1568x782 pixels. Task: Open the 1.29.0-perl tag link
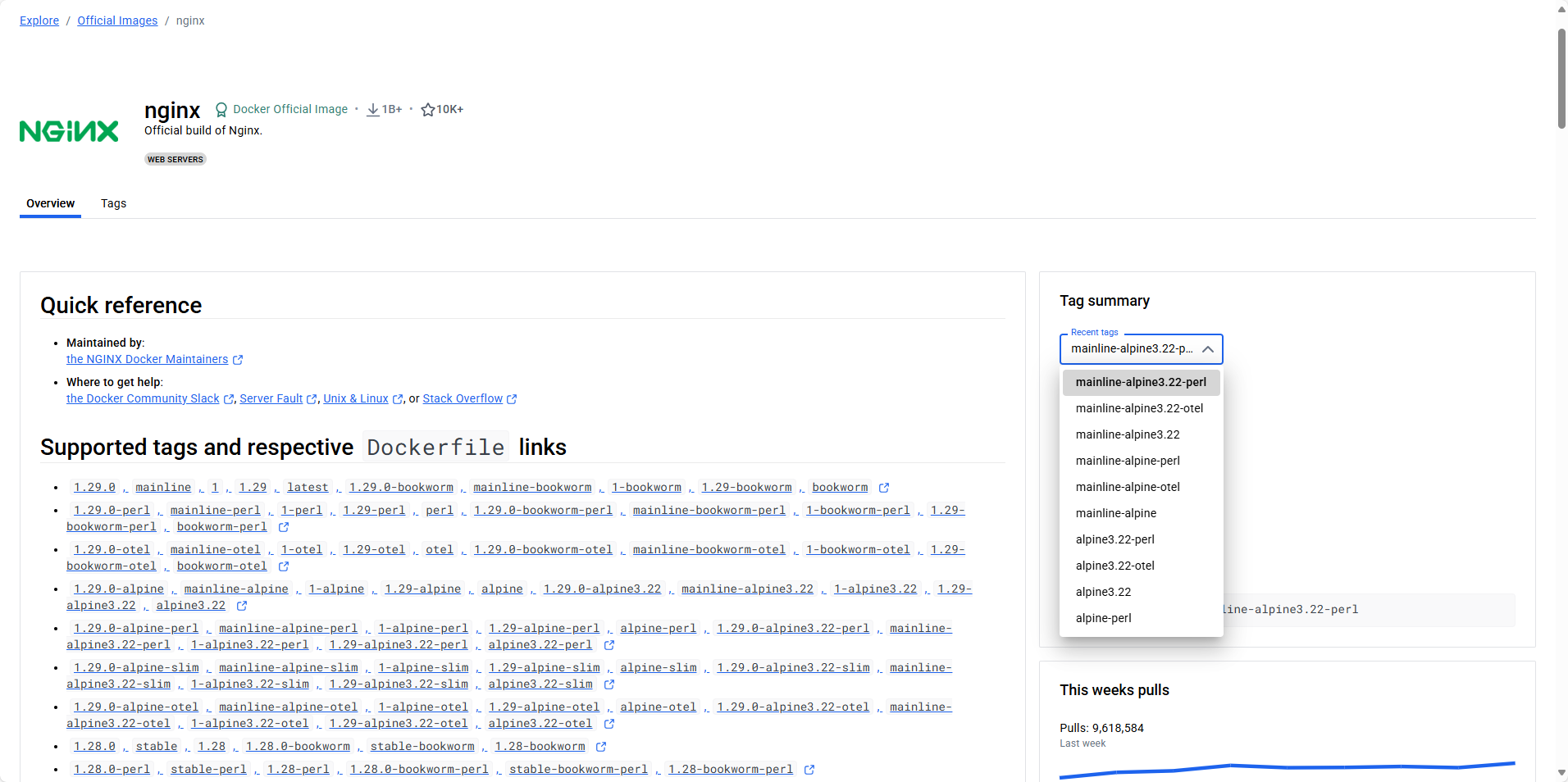click(112, 510)
